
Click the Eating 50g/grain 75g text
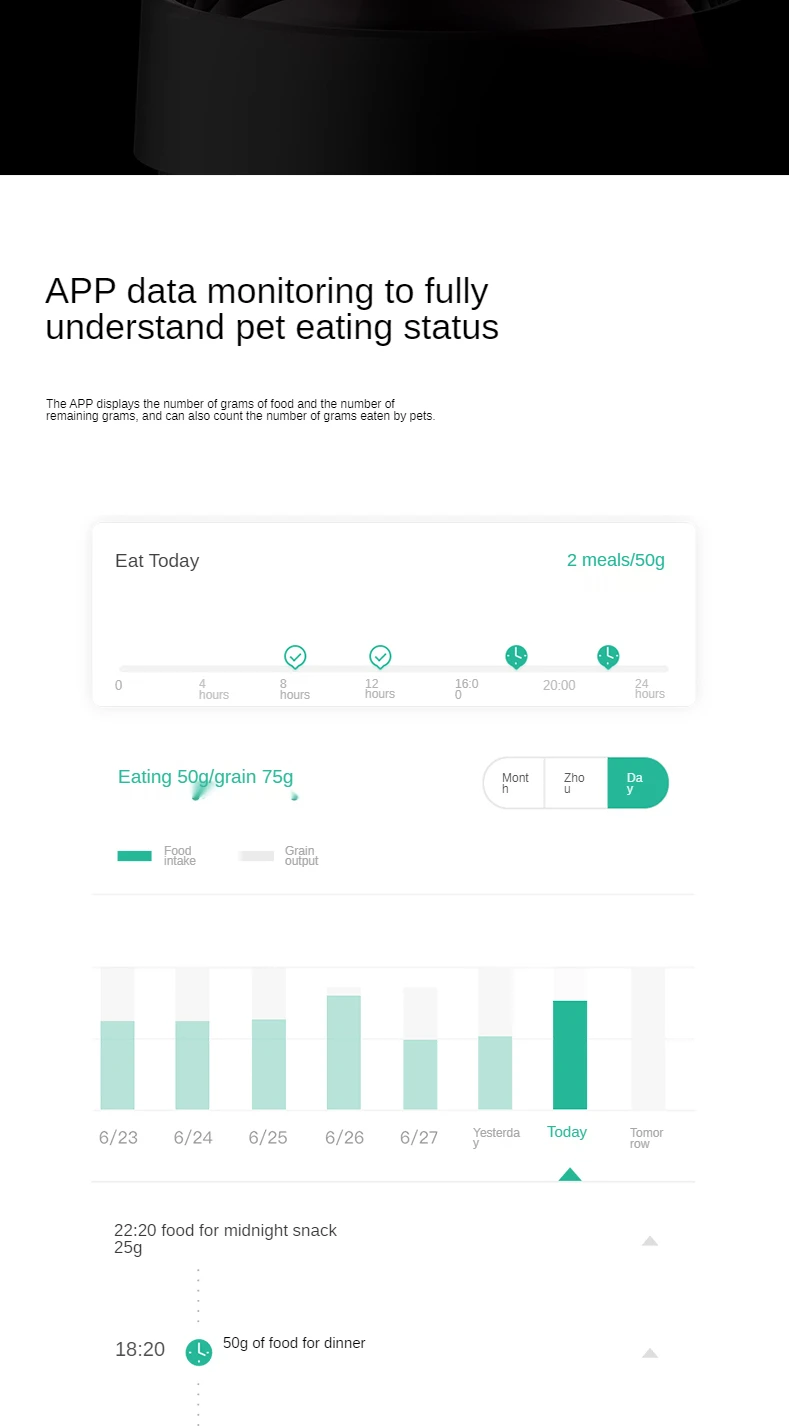tap(205, 777)
